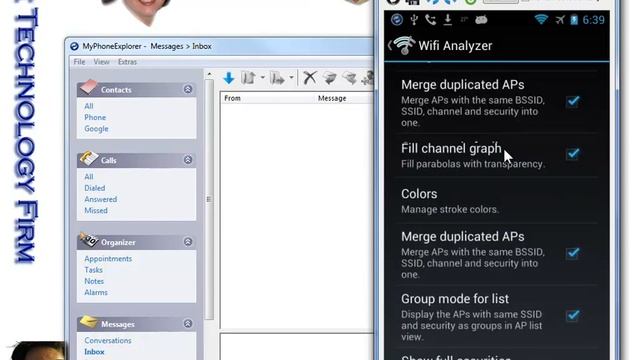Toggle the Fill channel graph checkbox
This screenshot has height=360, width=640.
pos(573,154)
